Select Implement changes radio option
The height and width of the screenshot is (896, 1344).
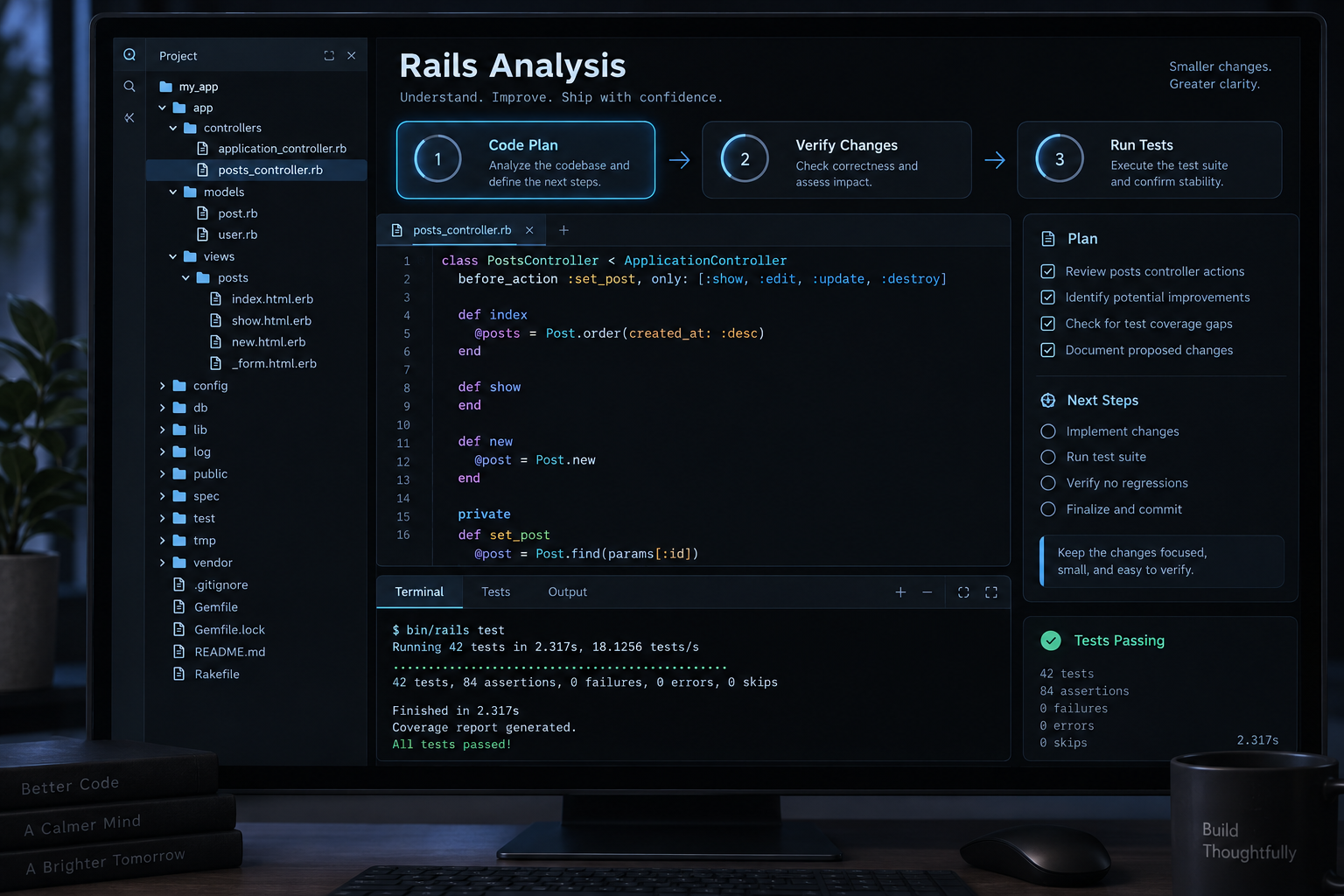click(x=1048, y=431)
